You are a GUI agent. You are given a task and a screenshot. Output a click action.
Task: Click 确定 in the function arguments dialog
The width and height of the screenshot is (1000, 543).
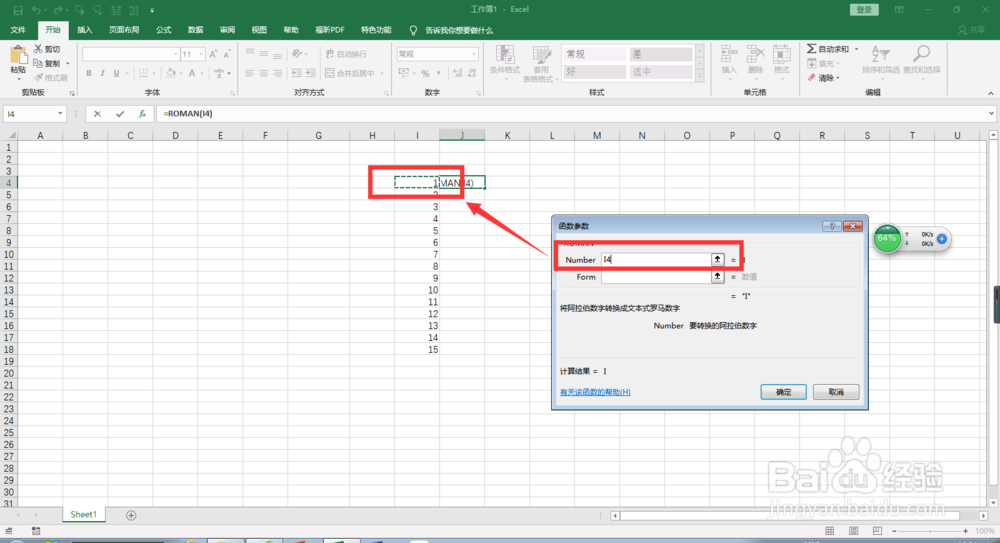click(783, 392)
